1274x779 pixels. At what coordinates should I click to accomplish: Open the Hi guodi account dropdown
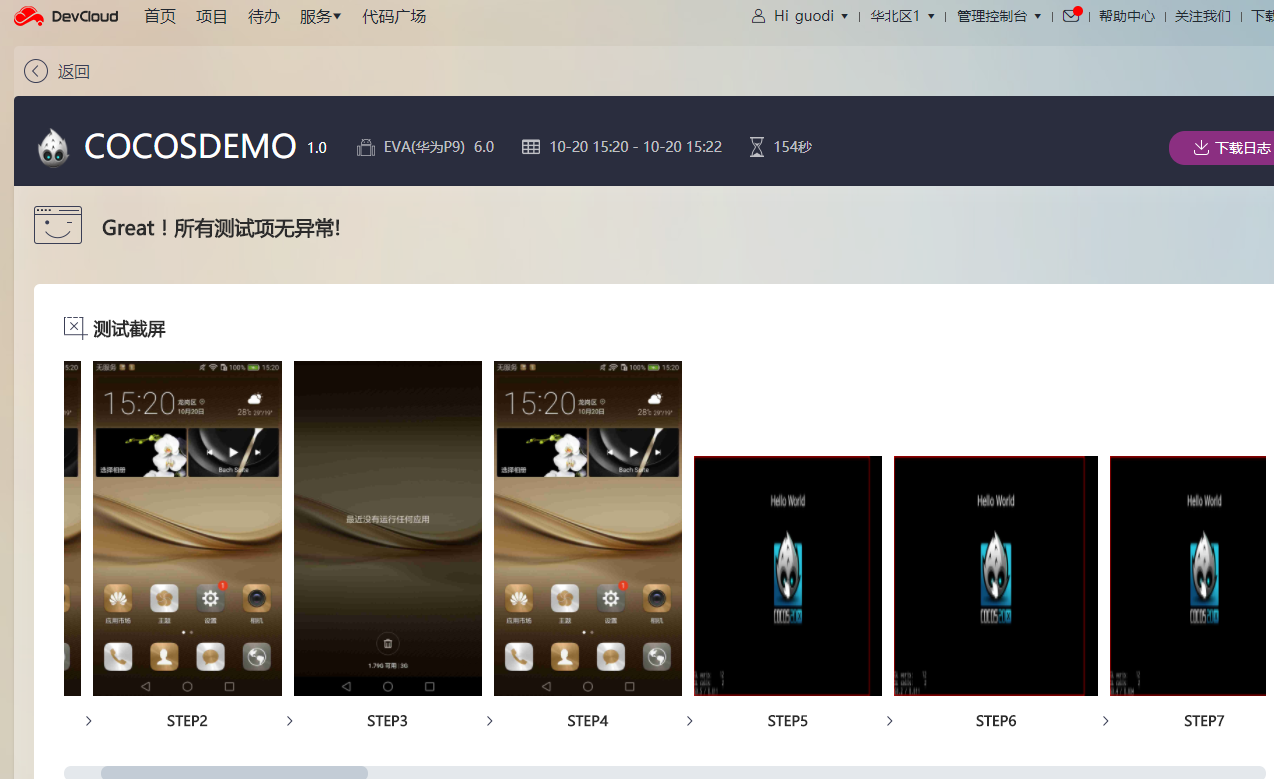pos(811,16)
